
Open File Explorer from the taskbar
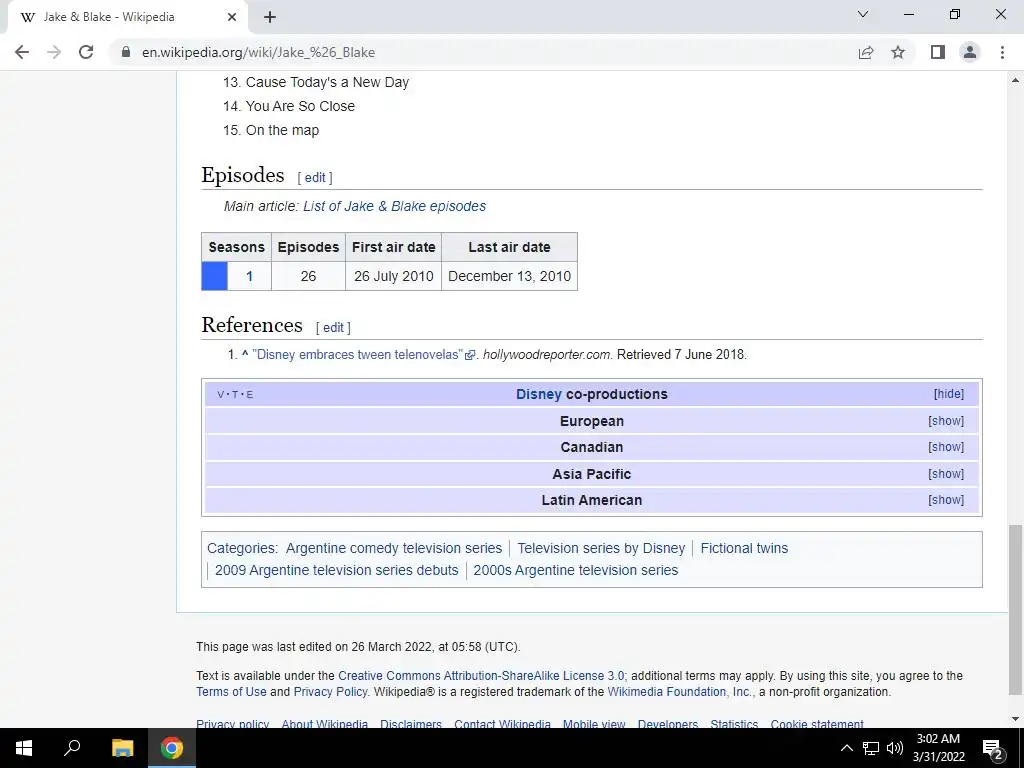tap(122, 748)
